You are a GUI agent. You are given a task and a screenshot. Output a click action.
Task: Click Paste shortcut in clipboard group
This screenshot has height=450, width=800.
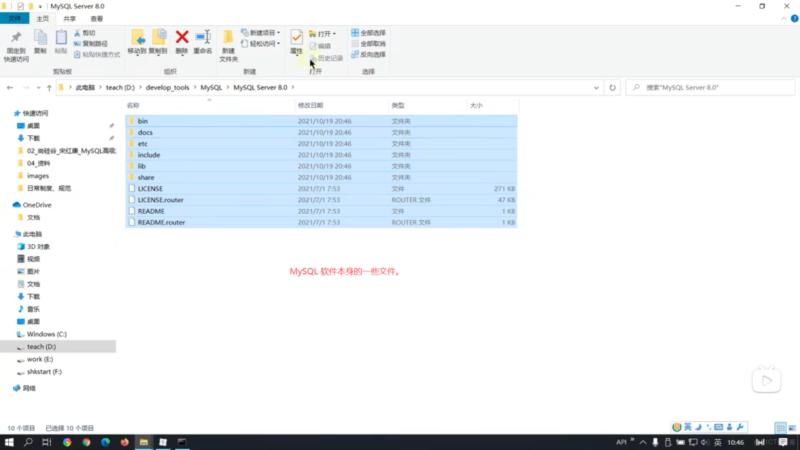[x=97, y=54]
